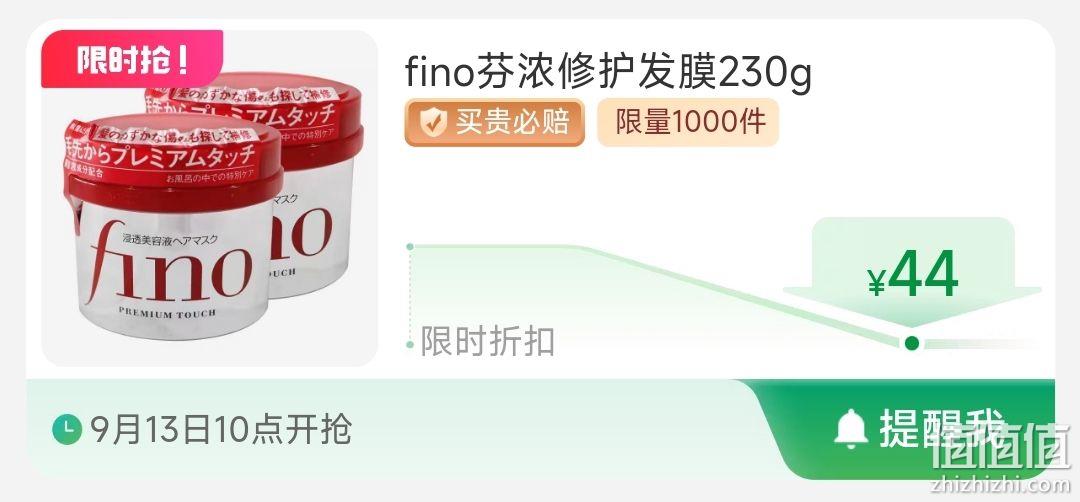1080x502 pixels.
Task: Click the ¥44 price label
Action: click(x=913, y=274)
